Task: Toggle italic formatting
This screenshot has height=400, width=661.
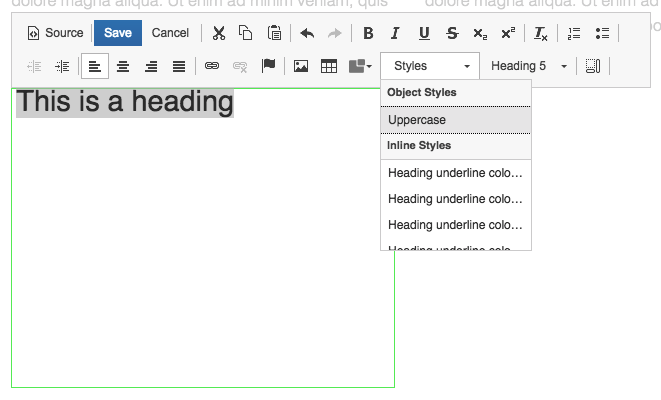Action: [395, 33]
